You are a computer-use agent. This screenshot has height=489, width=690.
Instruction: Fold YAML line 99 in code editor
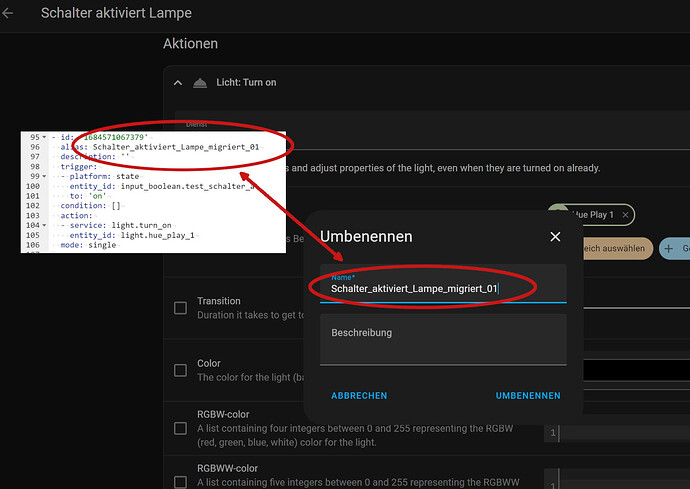pos(44,176)
